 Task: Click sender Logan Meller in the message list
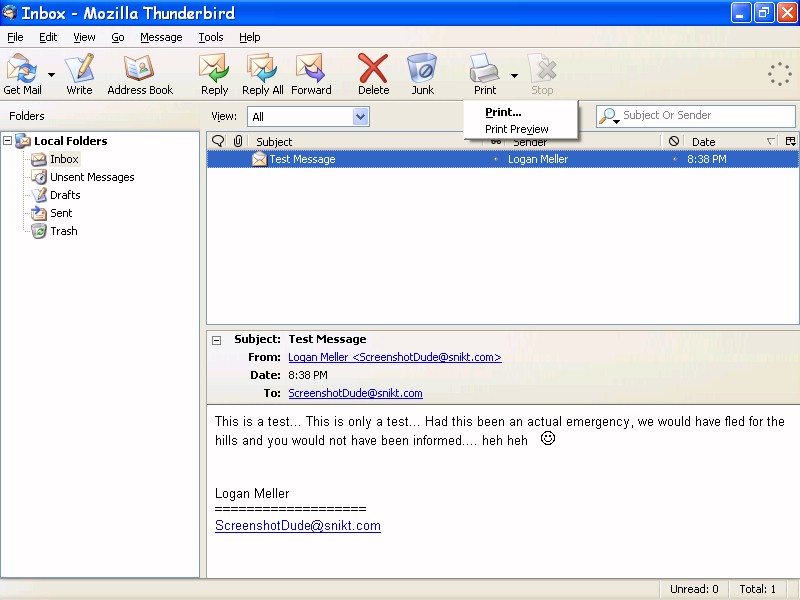[x=538, y=159]
